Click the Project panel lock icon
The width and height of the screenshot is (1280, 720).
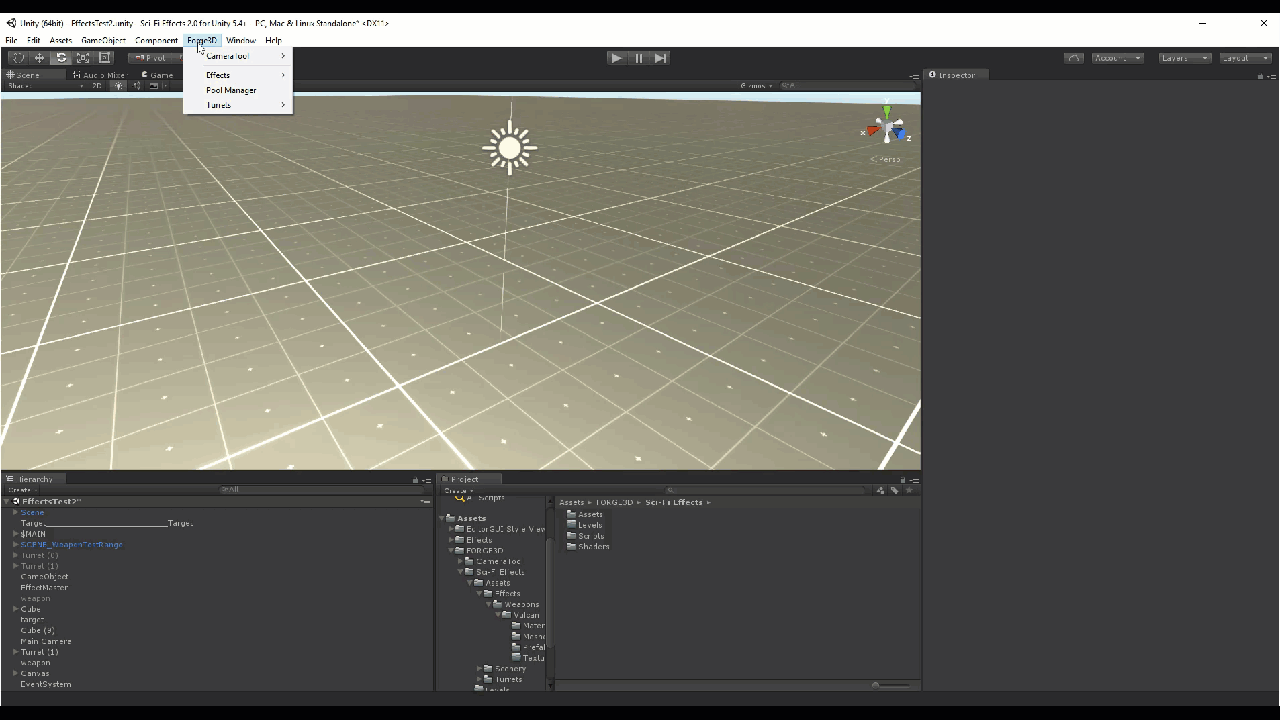click(x=902, y=480)
